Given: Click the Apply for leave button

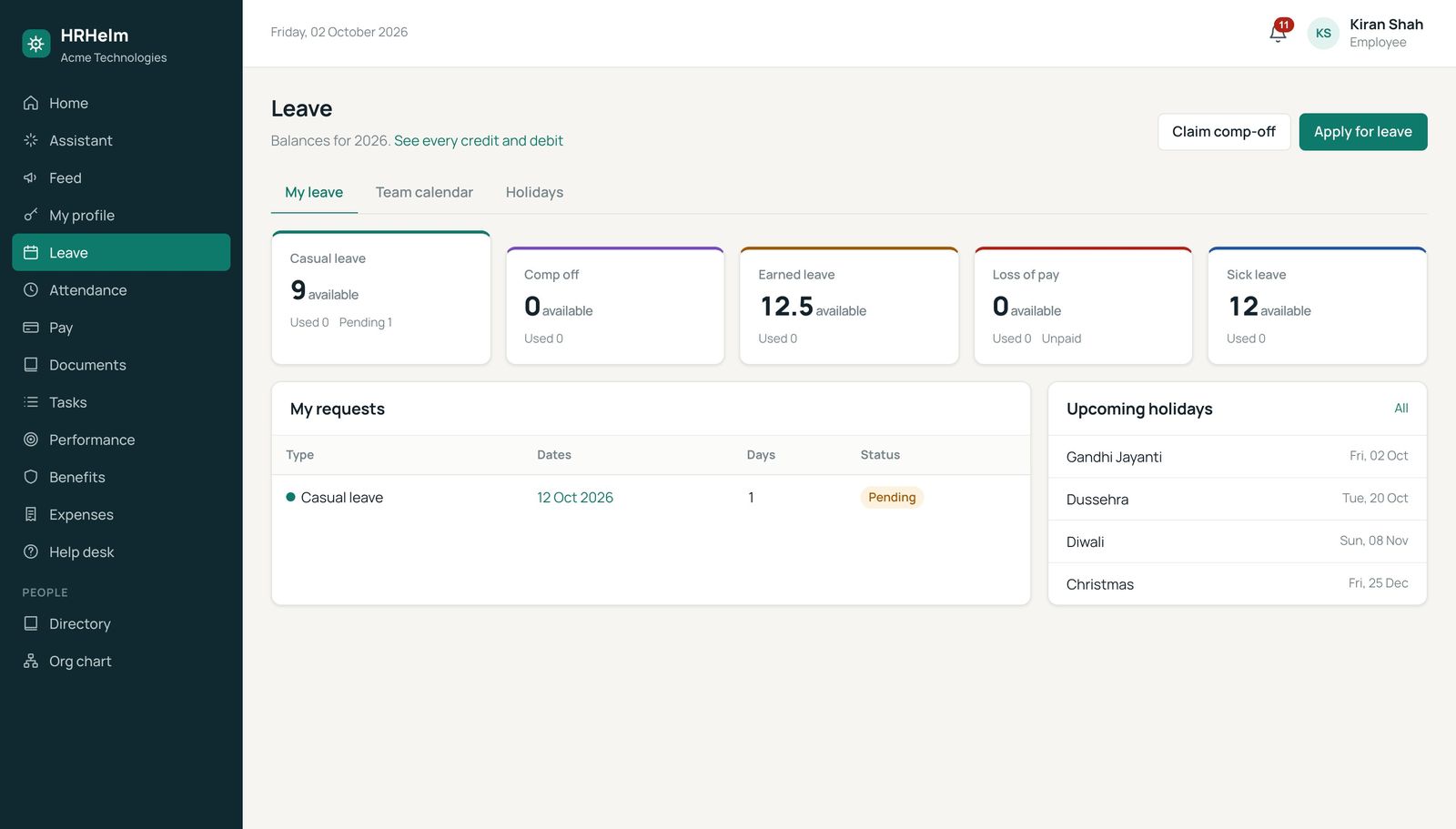Looking at the screenshot, I should click(x=1362, y=132).
